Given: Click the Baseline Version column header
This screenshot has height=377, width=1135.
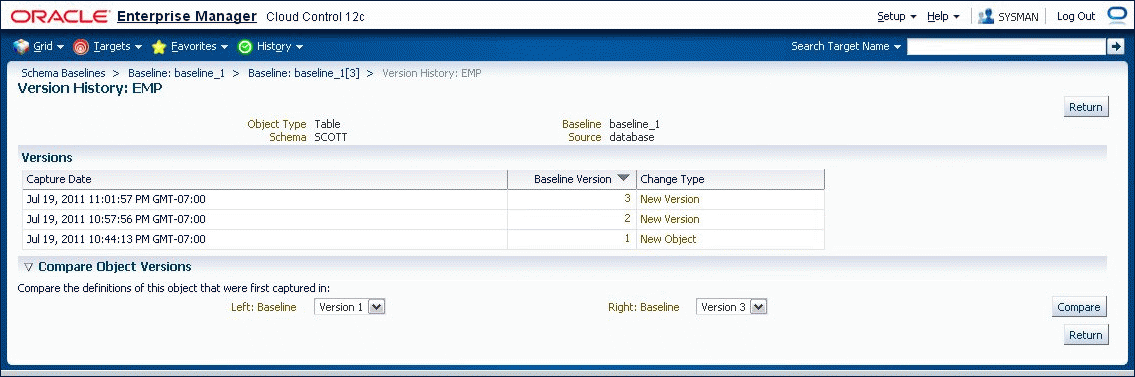Looking at the screenshot, I should [572, 179].
